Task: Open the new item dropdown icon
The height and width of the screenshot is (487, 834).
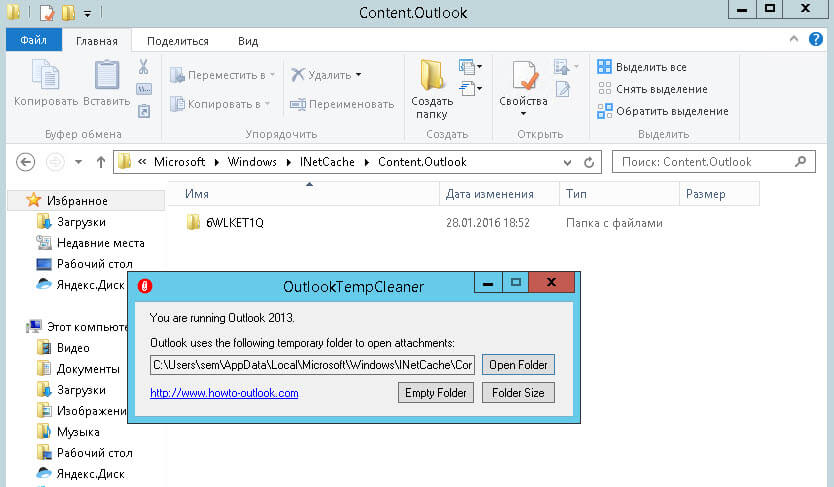Action: click(x=471, y=67)
